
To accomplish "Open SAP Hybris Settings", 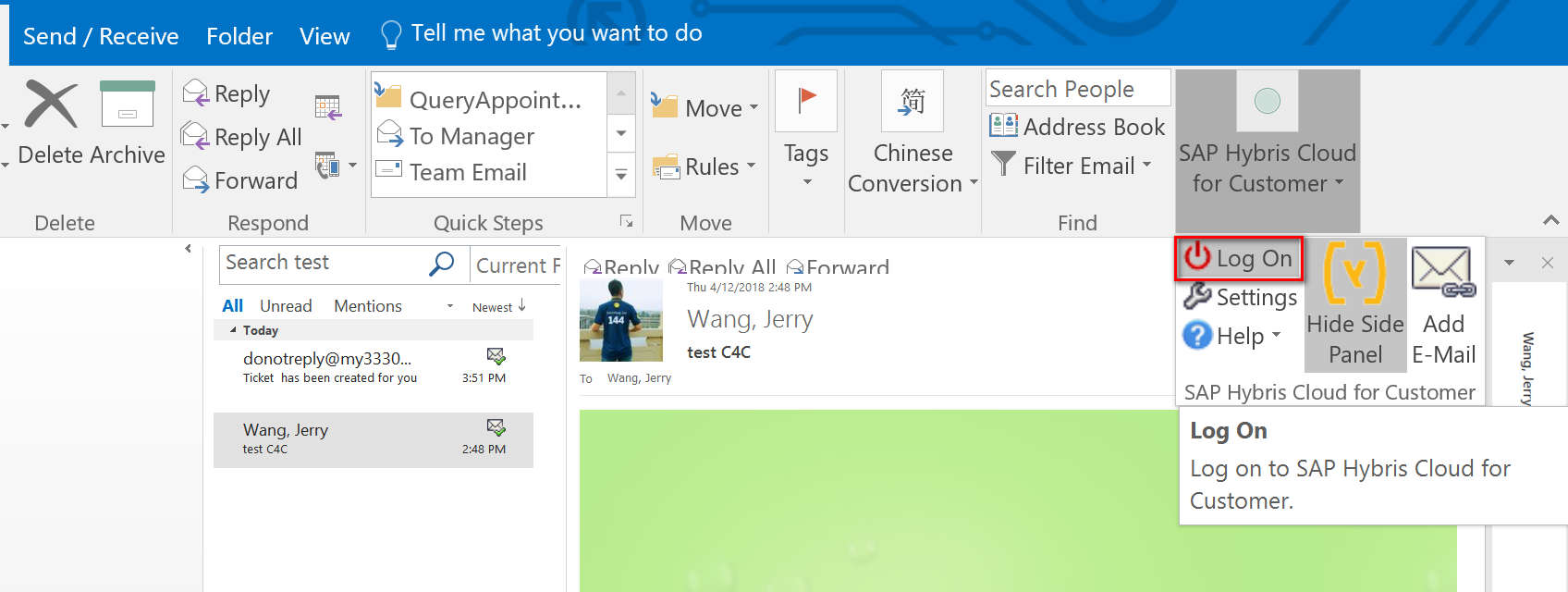I will point(1241,297).
